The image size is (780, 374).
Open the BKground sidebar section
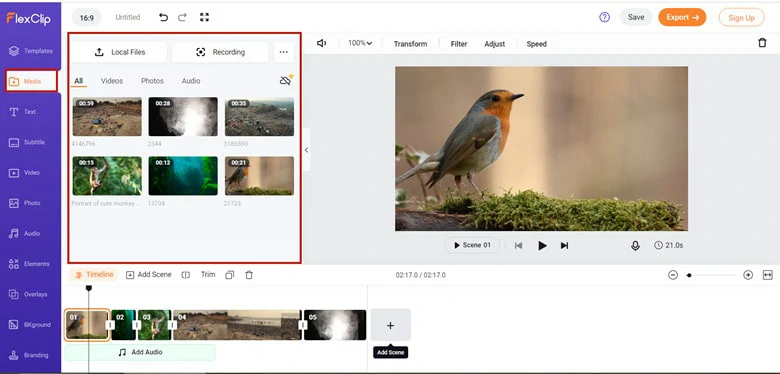pos(30,325)
